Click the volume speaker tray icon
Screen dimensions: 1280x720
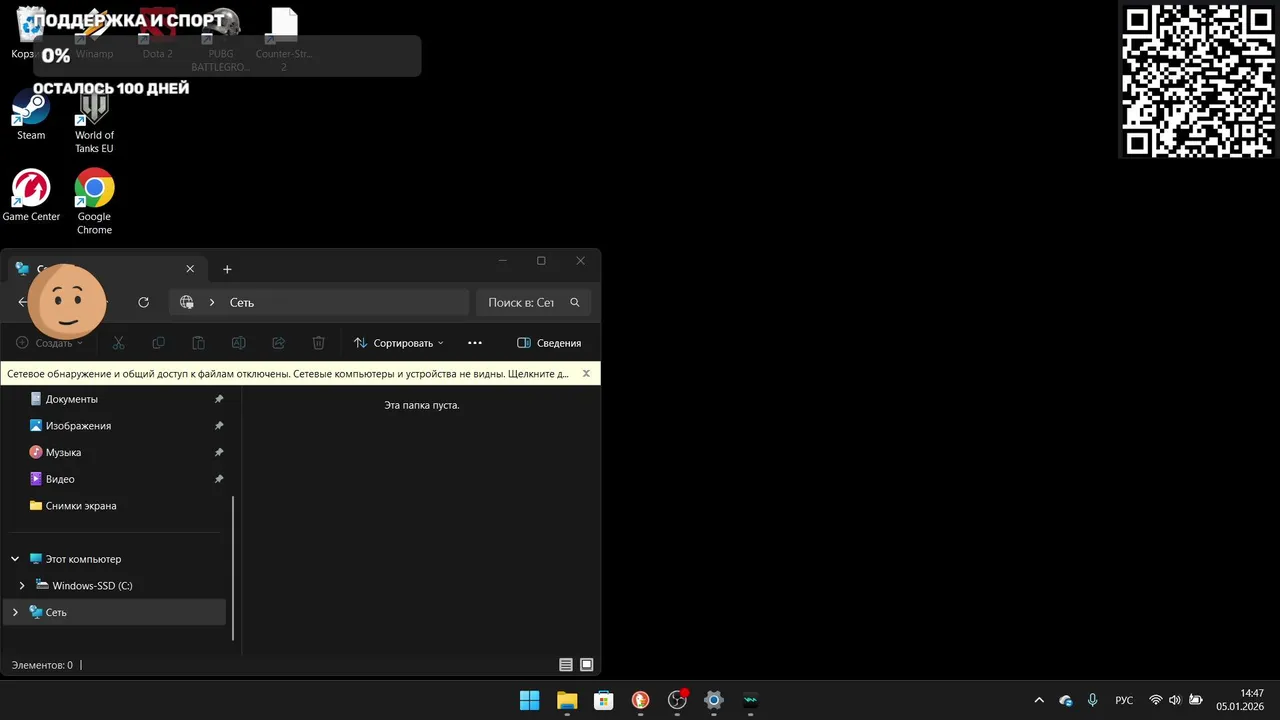tap(1174, 700)
